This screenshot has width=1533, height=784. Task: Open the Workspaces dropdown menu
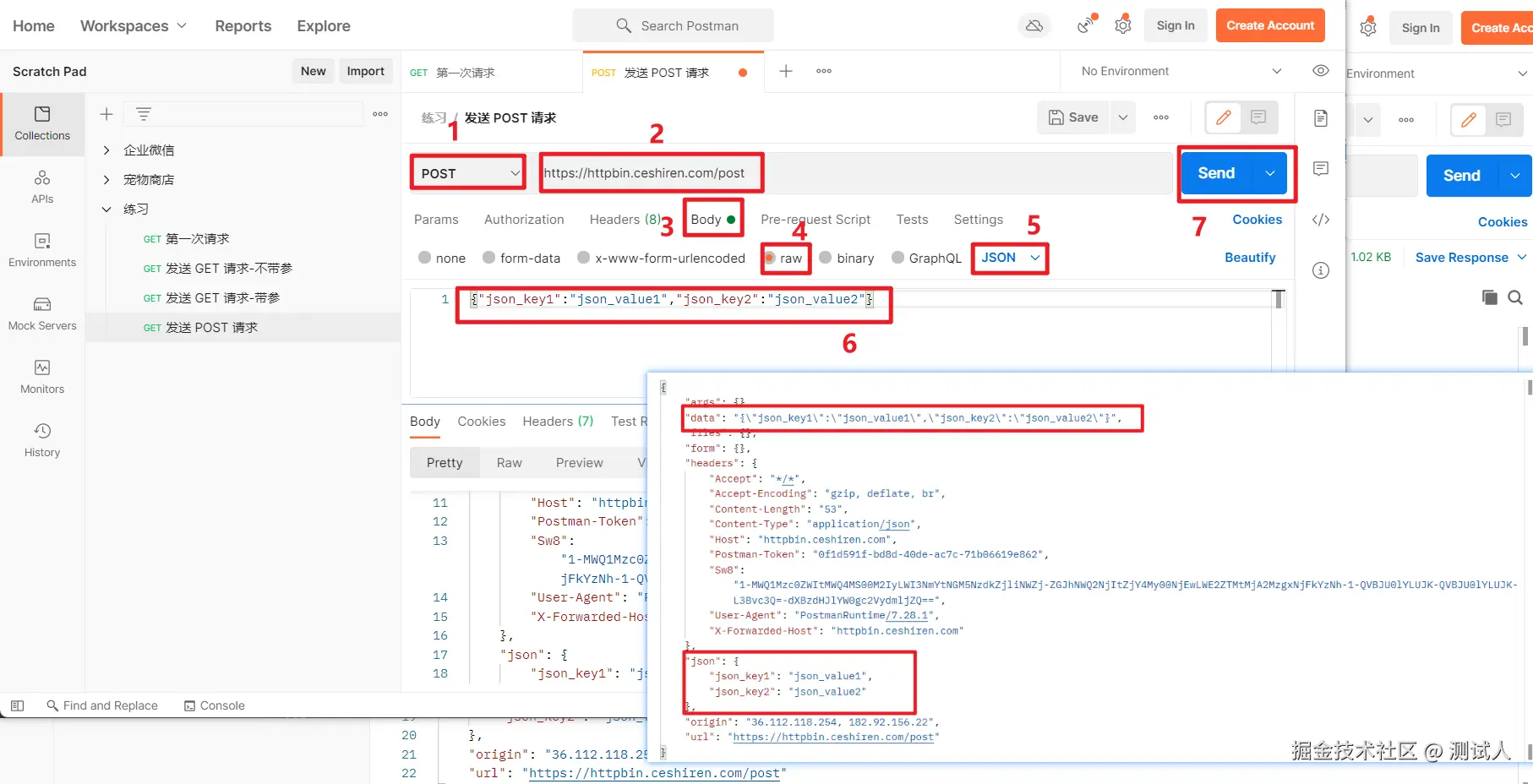(133, 26)
